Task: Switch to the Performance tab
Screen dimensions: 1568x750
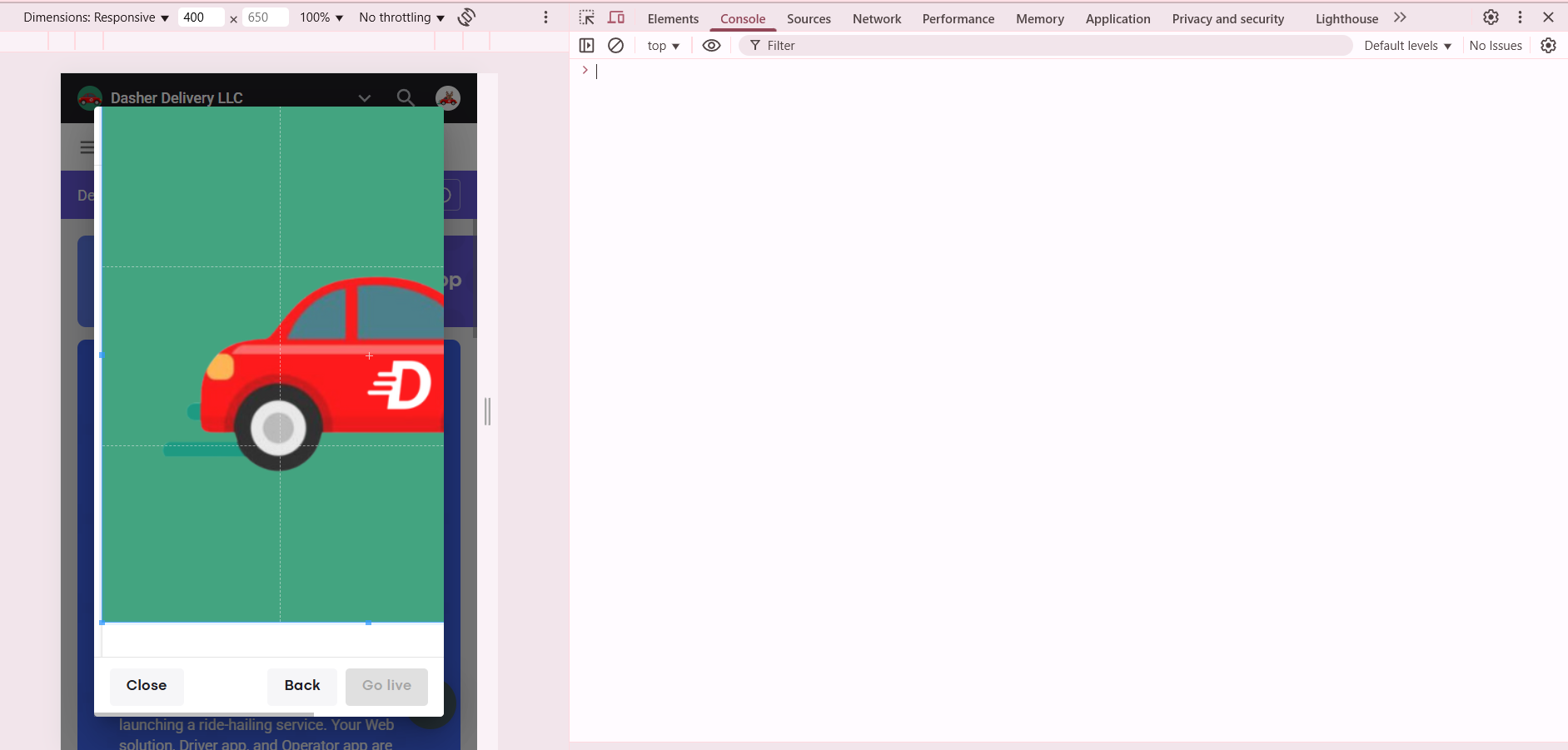Action: coord(958,18)
